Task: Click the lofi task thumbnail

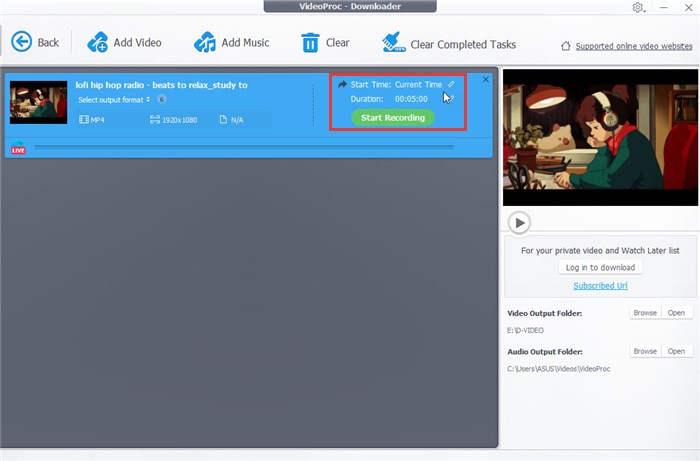Action: [x=38, y=102]
